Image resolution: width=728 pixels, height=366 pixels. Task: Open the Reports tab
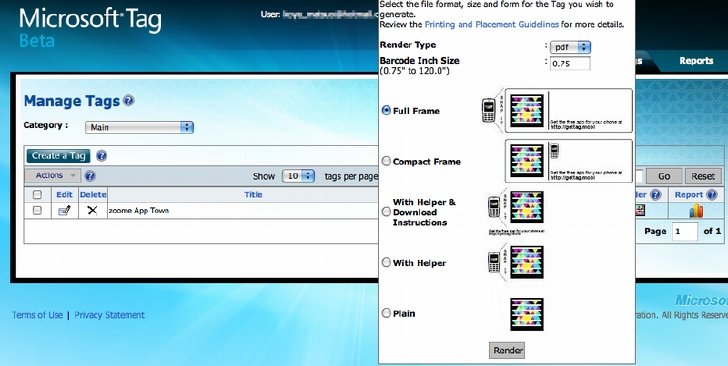[x=696, y=61]
